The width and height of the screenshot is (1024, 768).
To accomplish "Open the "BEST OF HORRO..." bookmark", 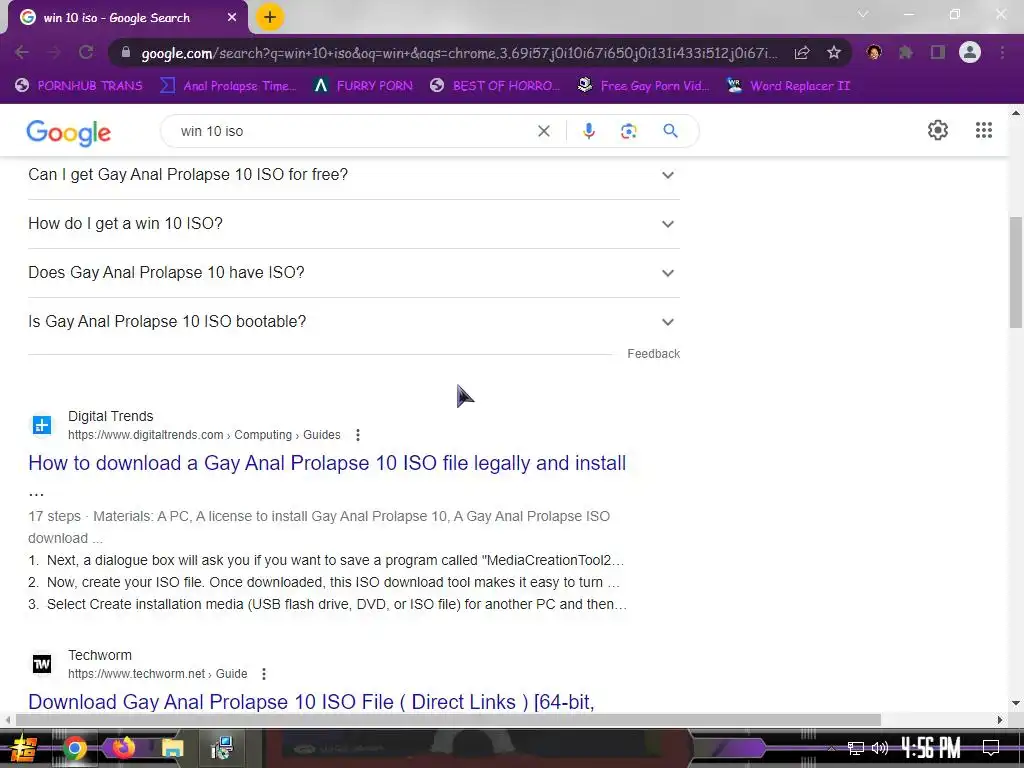I will pos(495,86).
